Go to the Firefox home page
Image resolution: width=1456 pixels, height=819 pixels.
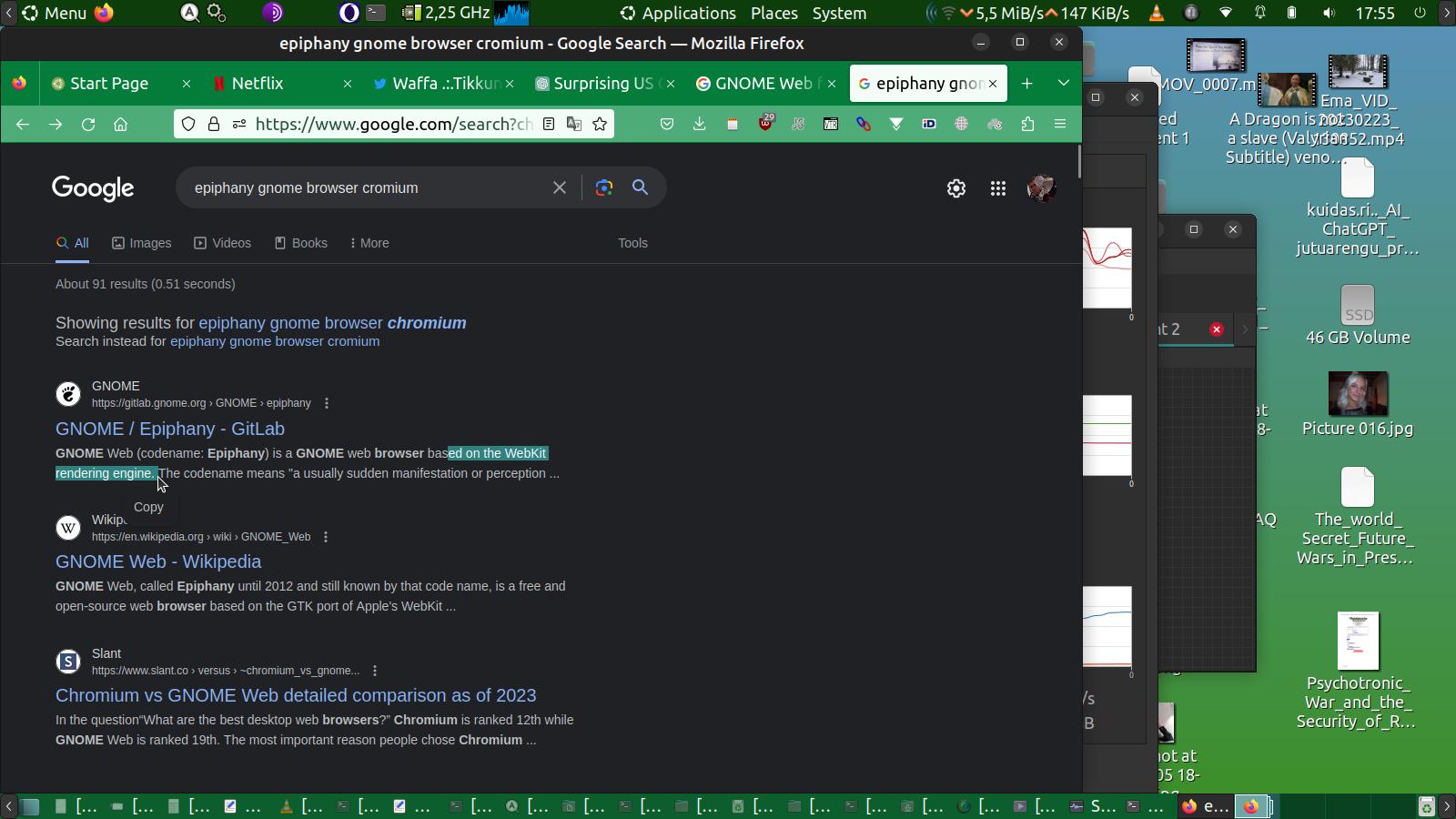[120, 124]
